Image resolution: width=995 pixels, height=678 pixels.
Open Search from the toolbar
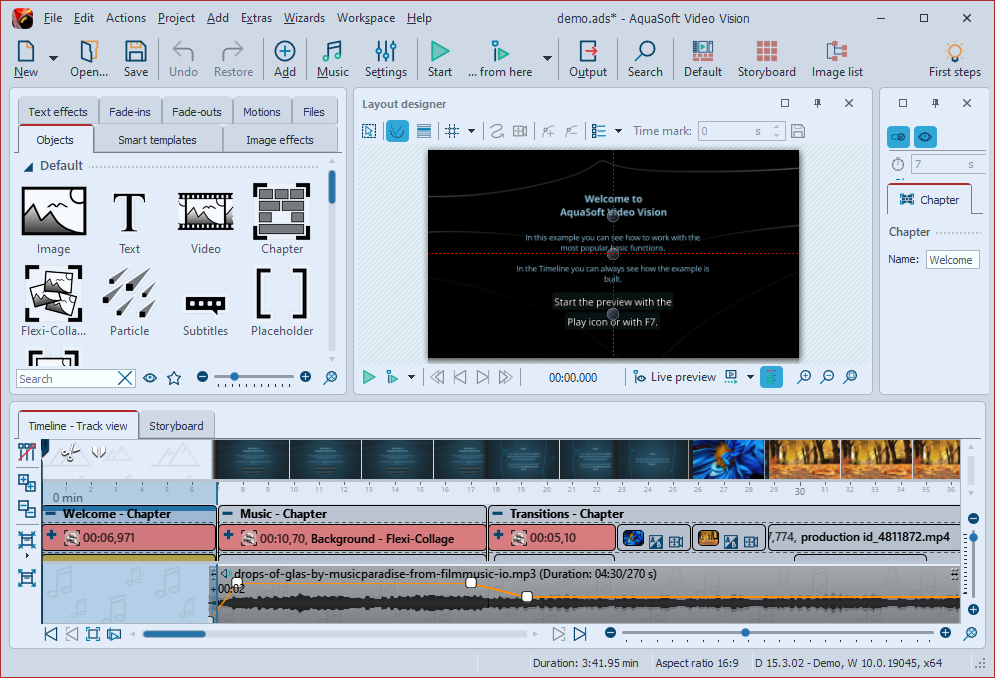pyautogui.click(x=645, y=58)
